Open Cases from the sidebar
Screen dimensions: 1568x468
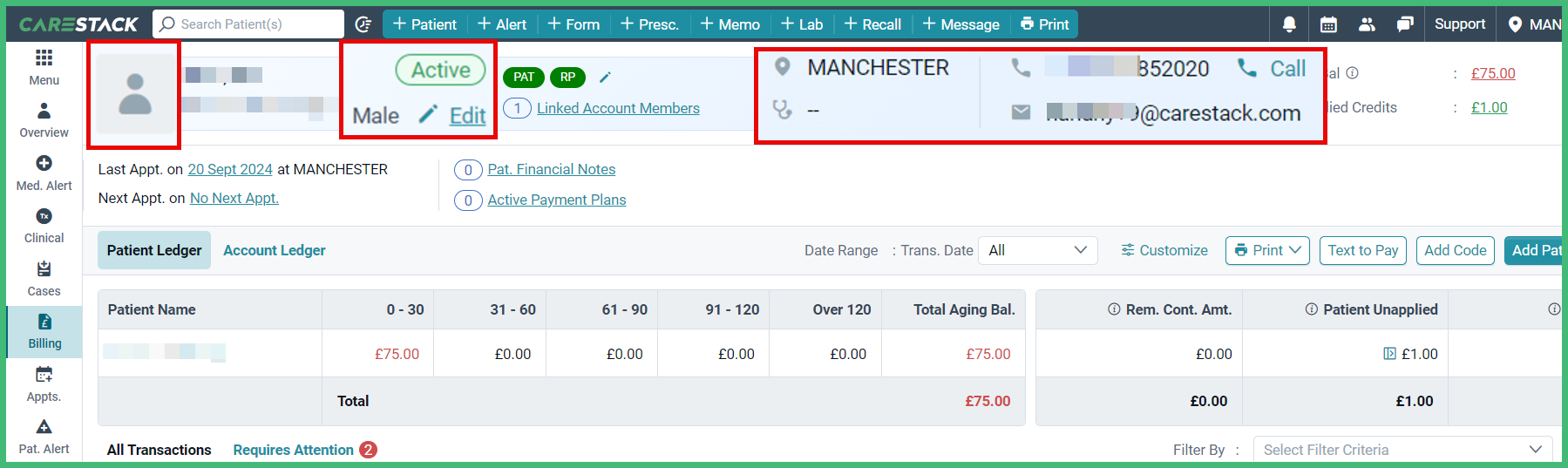click(x=44, y=278)
